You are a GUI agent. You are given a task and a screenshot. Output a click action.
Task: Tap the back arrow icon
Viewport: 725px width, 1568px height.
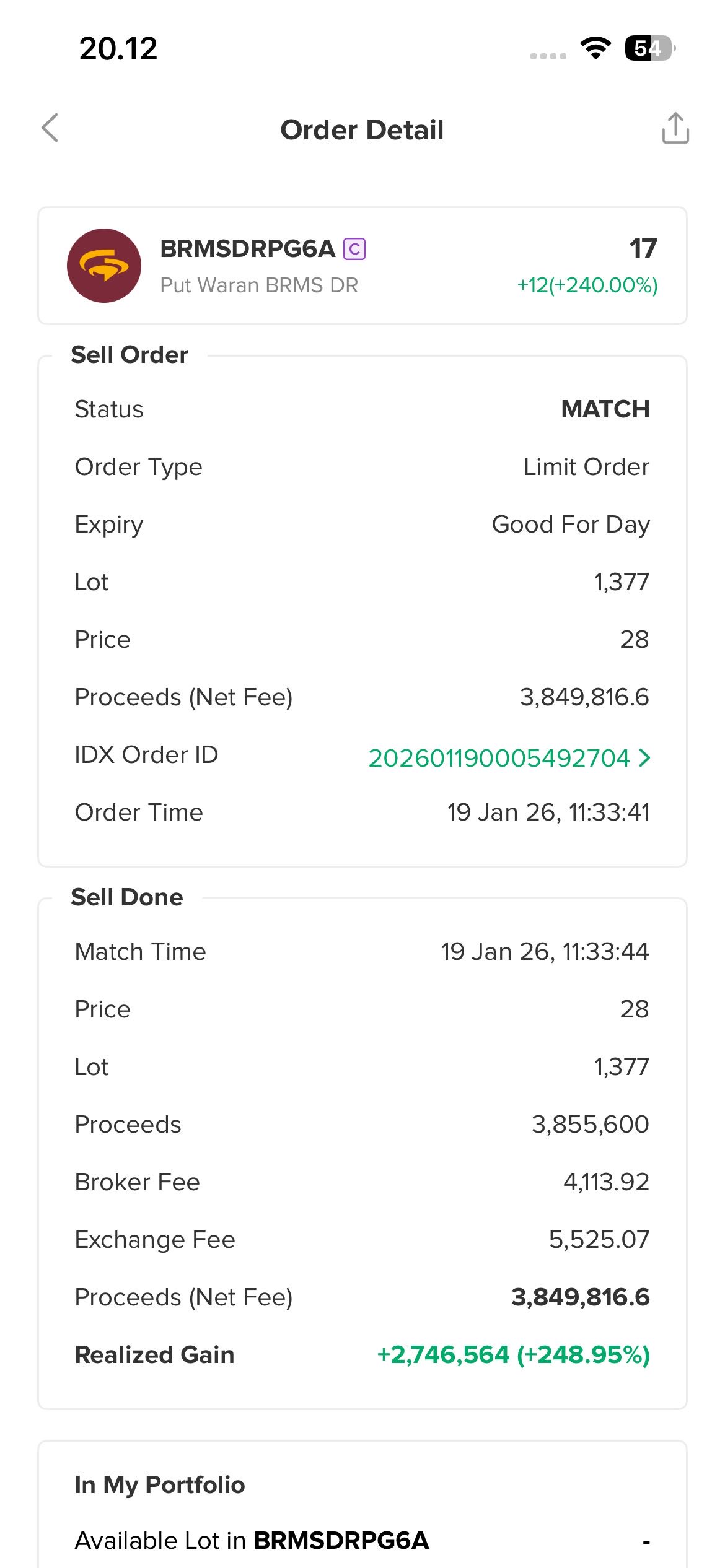click(50, 128)
